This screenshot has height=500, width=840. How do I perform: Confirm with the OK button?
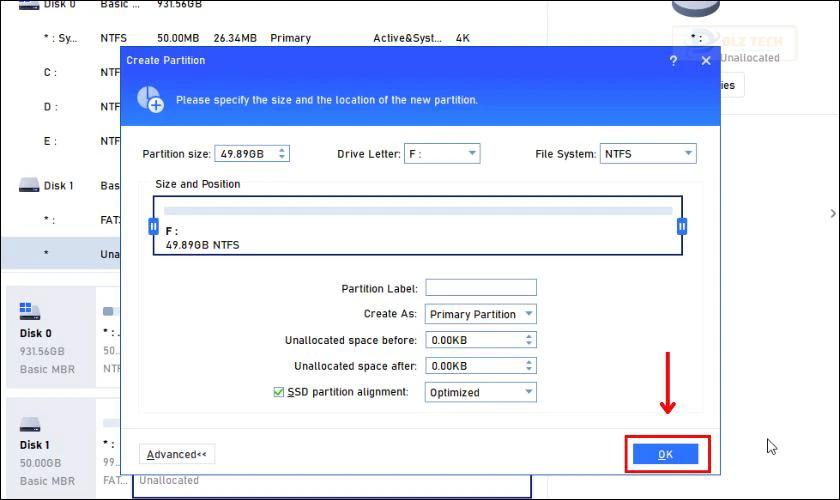(665, 454)
